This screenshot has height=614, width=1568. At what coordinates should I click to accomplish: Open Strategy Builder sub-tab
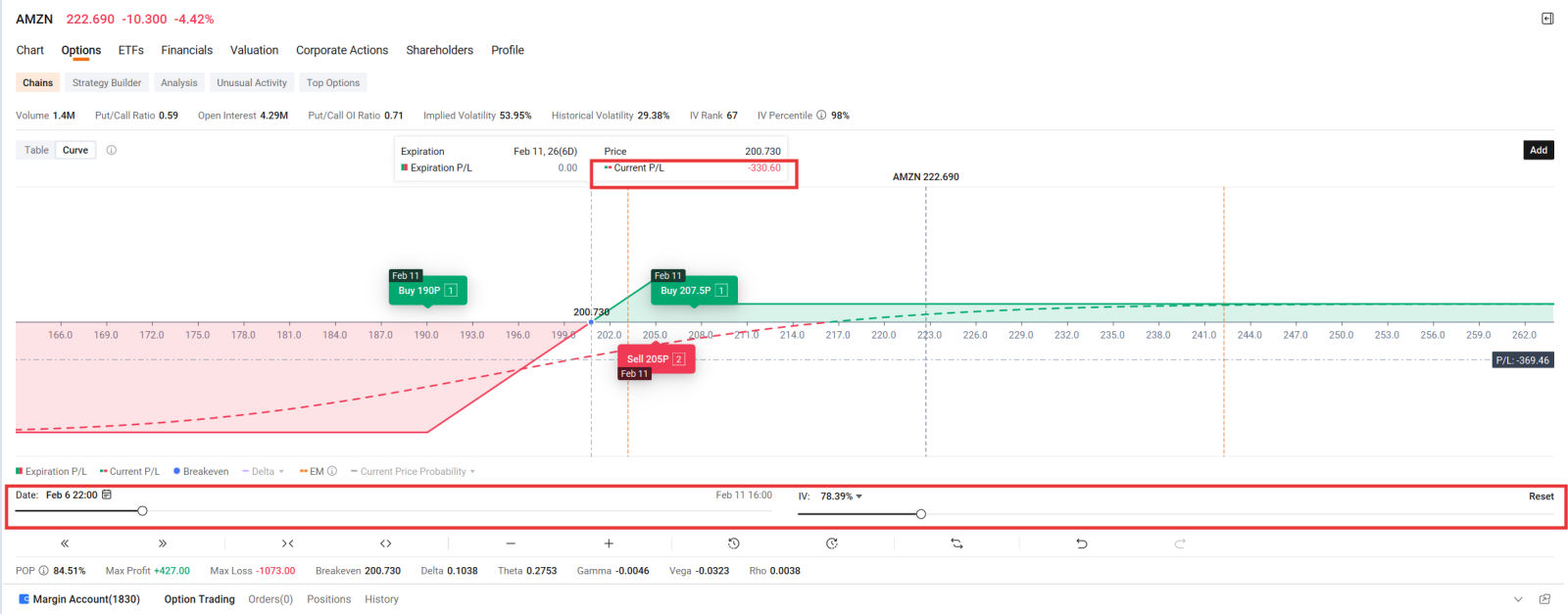click(107, 83)
